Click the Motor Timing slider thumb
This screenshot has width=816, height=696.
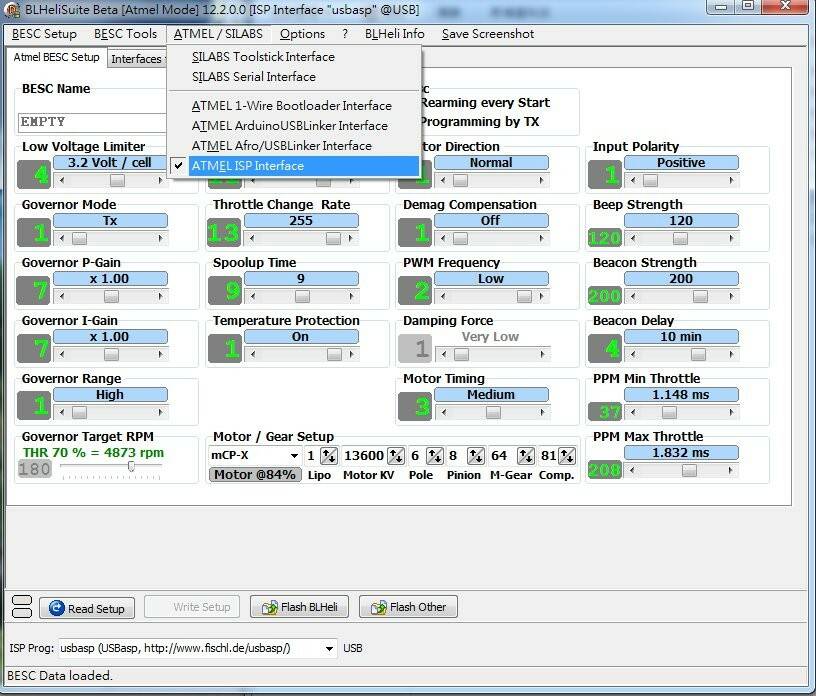493,413
